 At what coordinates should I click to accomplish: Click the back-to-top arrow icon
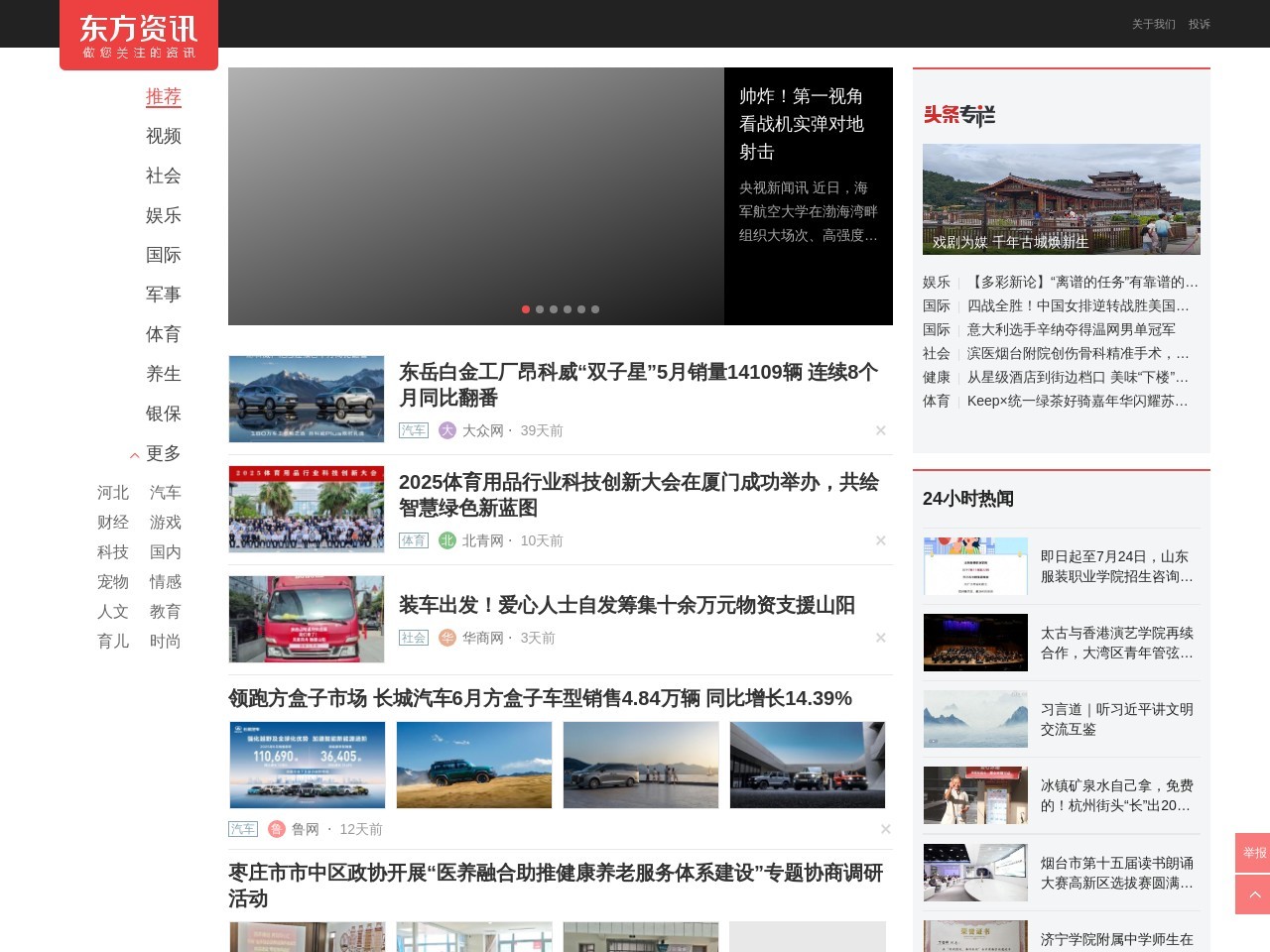point(1254,893)
